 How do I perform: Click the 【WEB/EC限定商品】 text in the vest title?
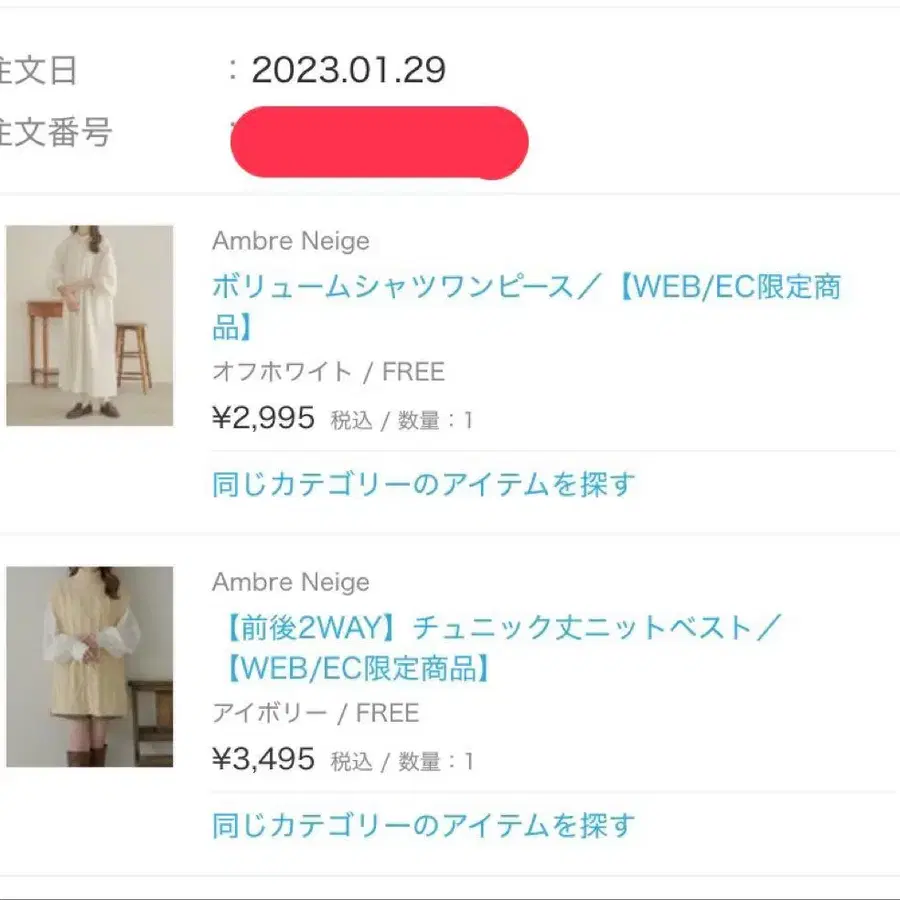pos(353,668)
